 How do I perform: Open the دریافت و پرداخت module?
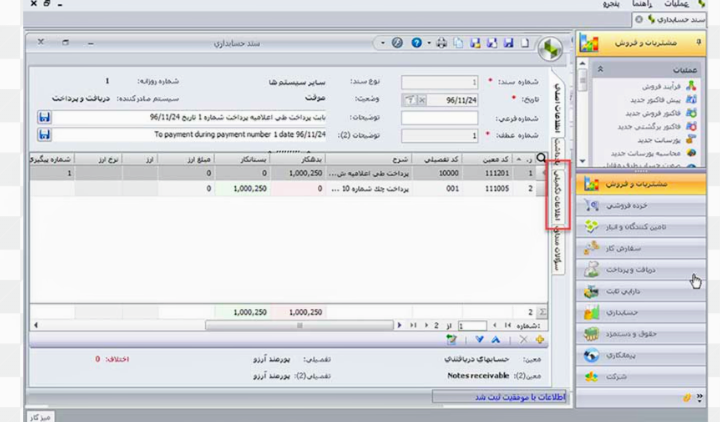[641, 270]
